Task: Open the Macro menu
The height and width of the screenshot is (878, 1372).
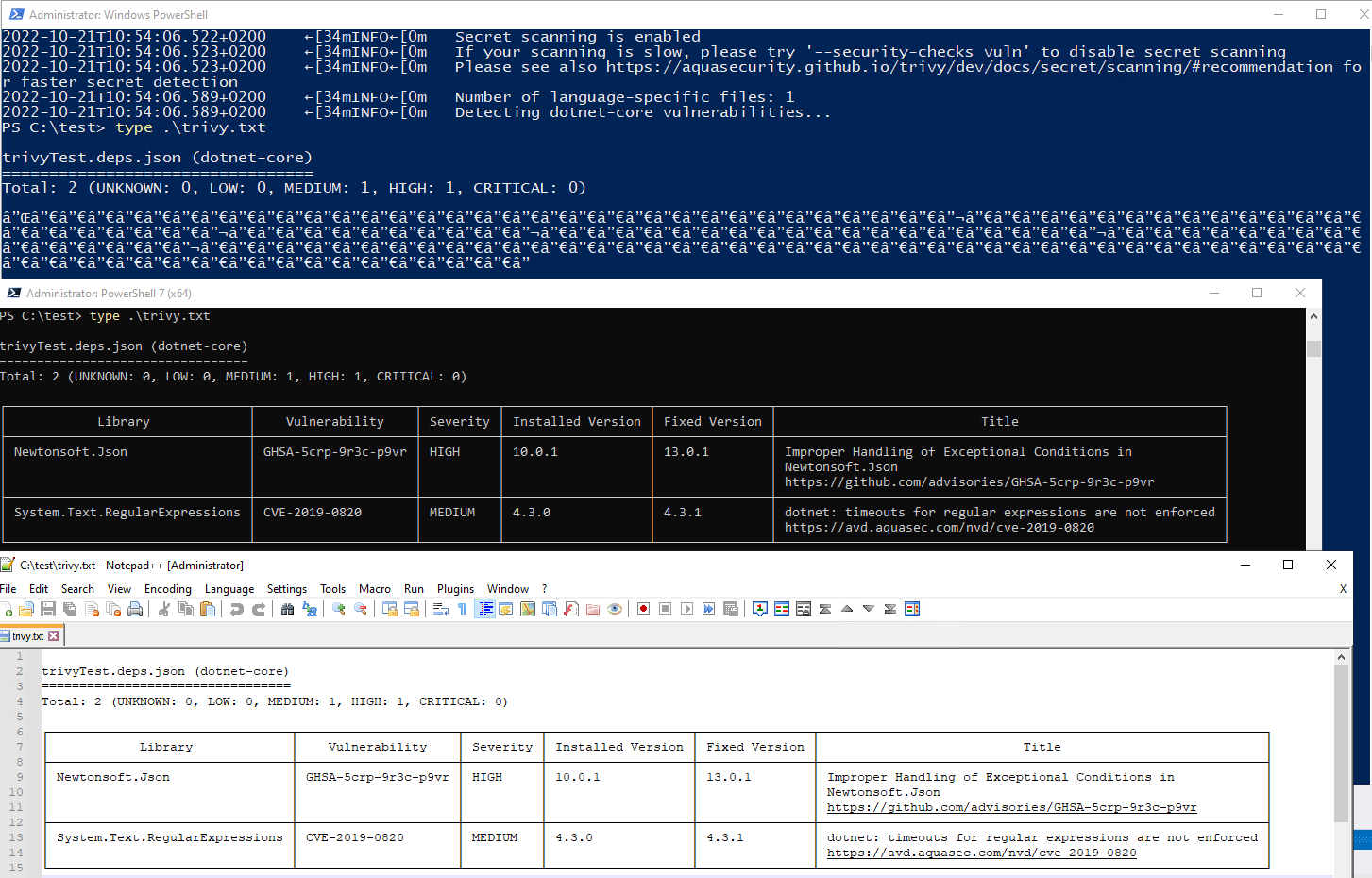Action: [375, 588]
